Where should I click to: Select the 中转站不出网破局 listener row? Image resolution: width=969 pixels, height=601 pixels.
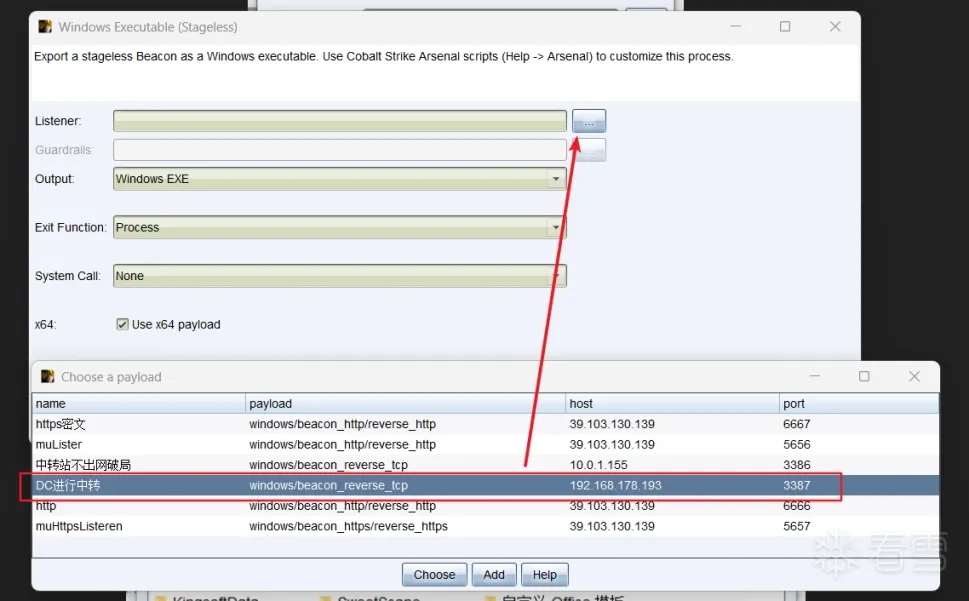[x=485, y=465]
